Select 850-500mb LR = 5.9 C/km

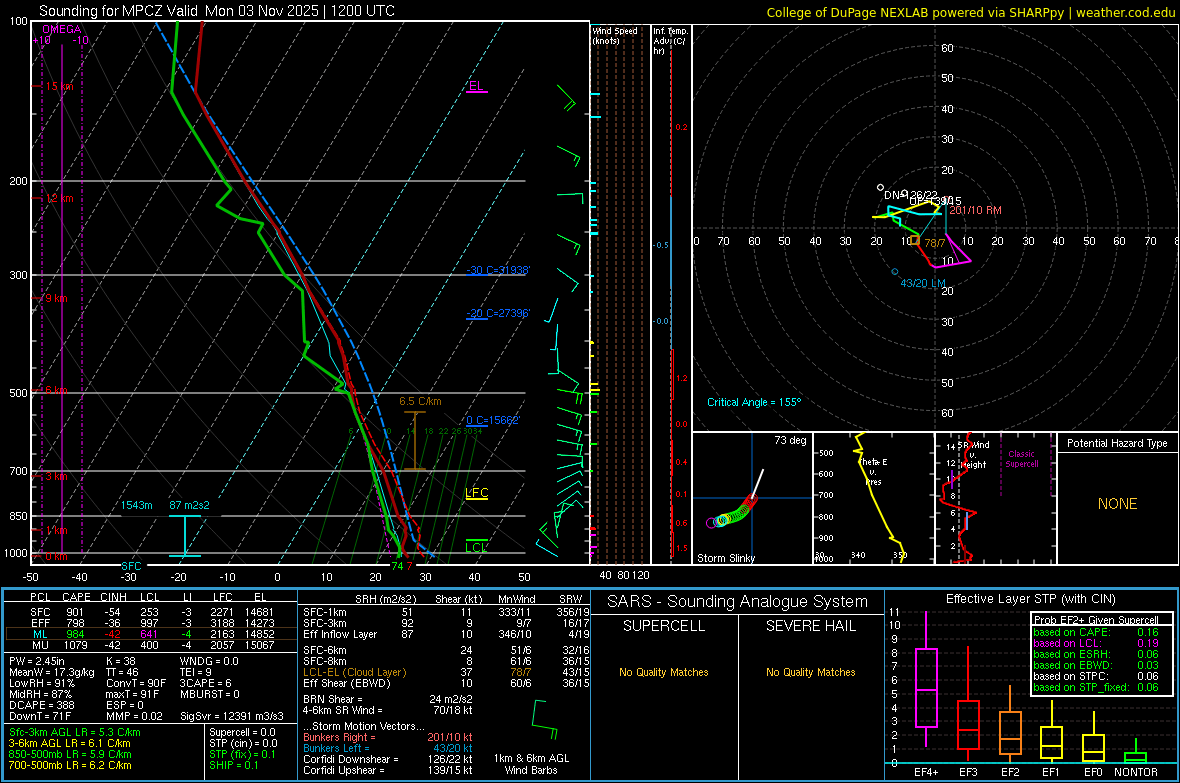tap(70, 754)
